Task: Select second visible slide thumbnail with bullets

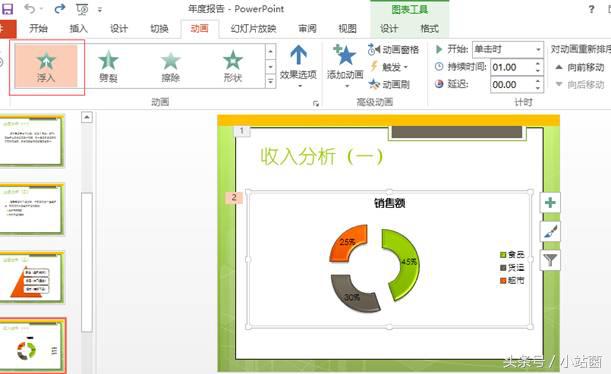Action: [32, 210]
